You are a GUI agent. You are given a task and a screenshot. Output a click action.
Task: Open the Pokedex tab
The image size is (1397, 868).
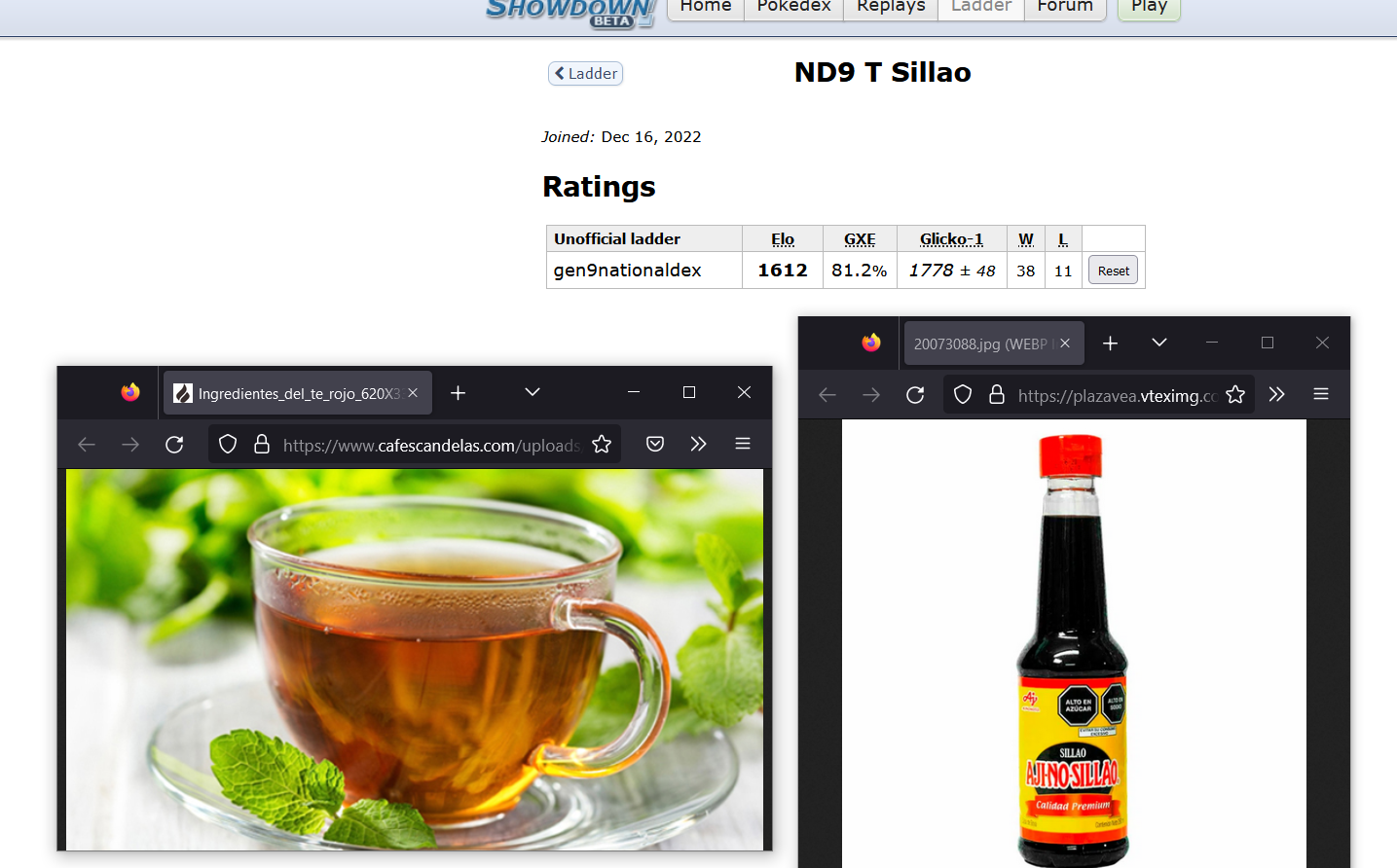pyautogui.click(x=793, y=8)
